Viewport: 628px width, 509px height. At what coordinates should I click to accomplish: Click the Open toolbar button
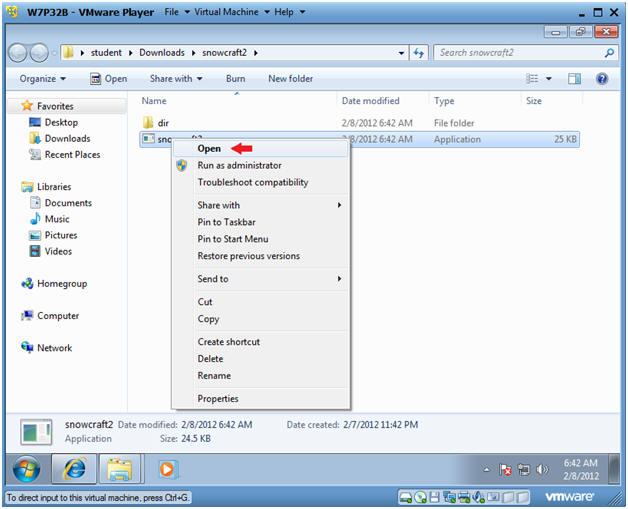coord(109,78)
